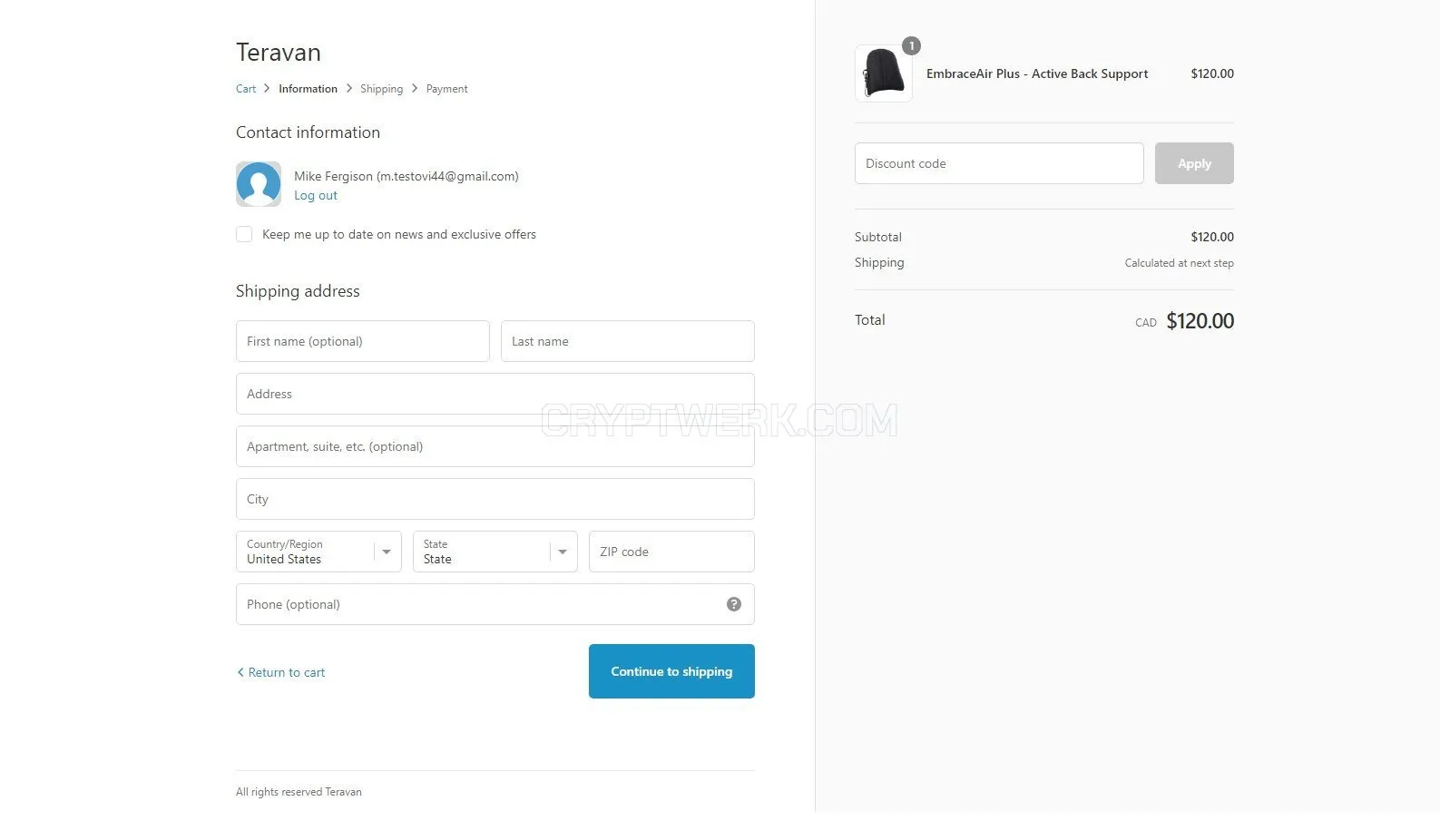Apply the discount code
Image resolution: width=1440 pixels, height=840 pixels.
(1194, 163)
